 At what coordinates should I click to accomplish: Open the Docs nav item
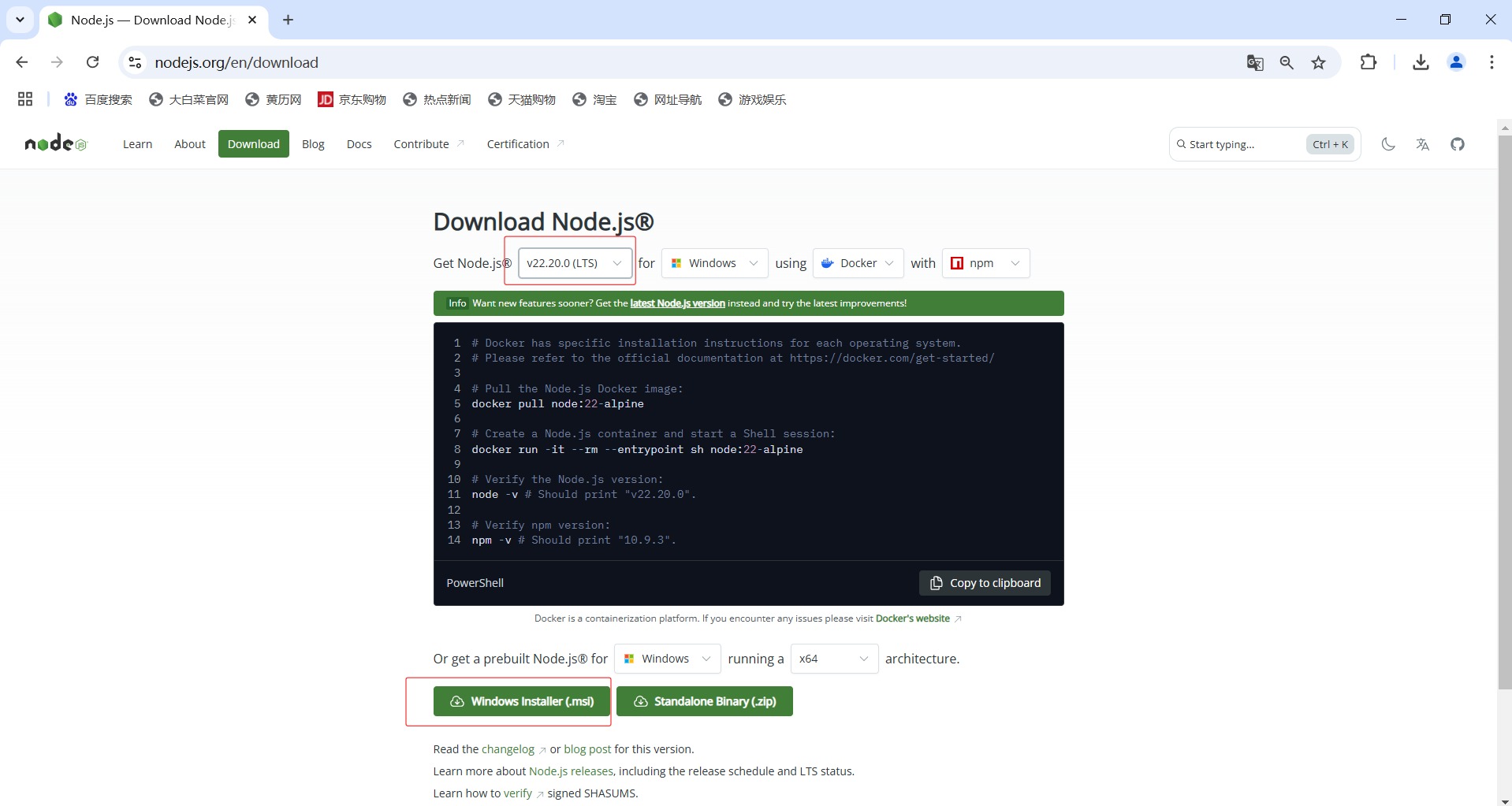coord(359,144)
